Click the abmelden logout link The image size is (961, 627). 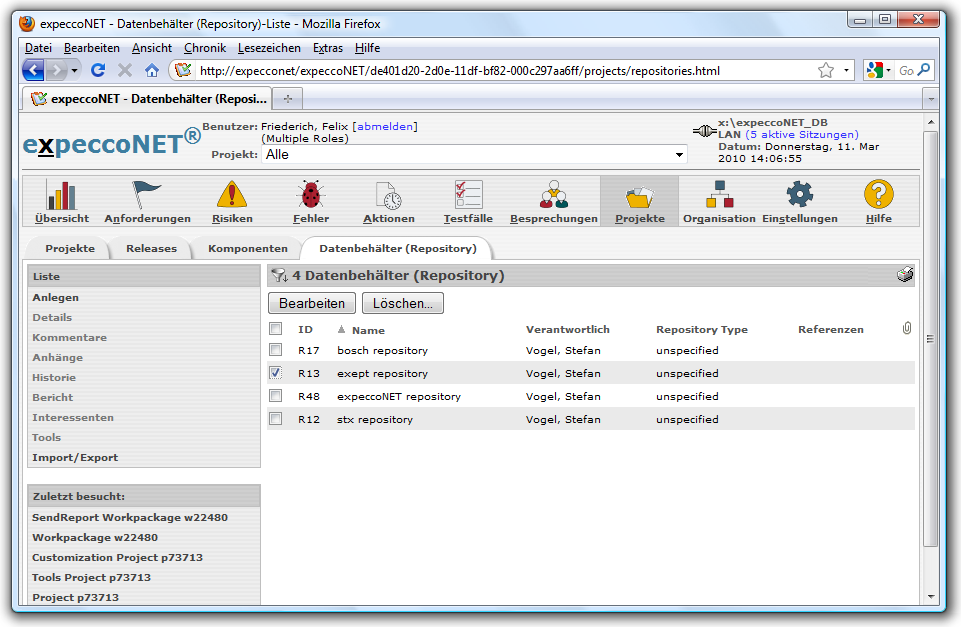384,126
